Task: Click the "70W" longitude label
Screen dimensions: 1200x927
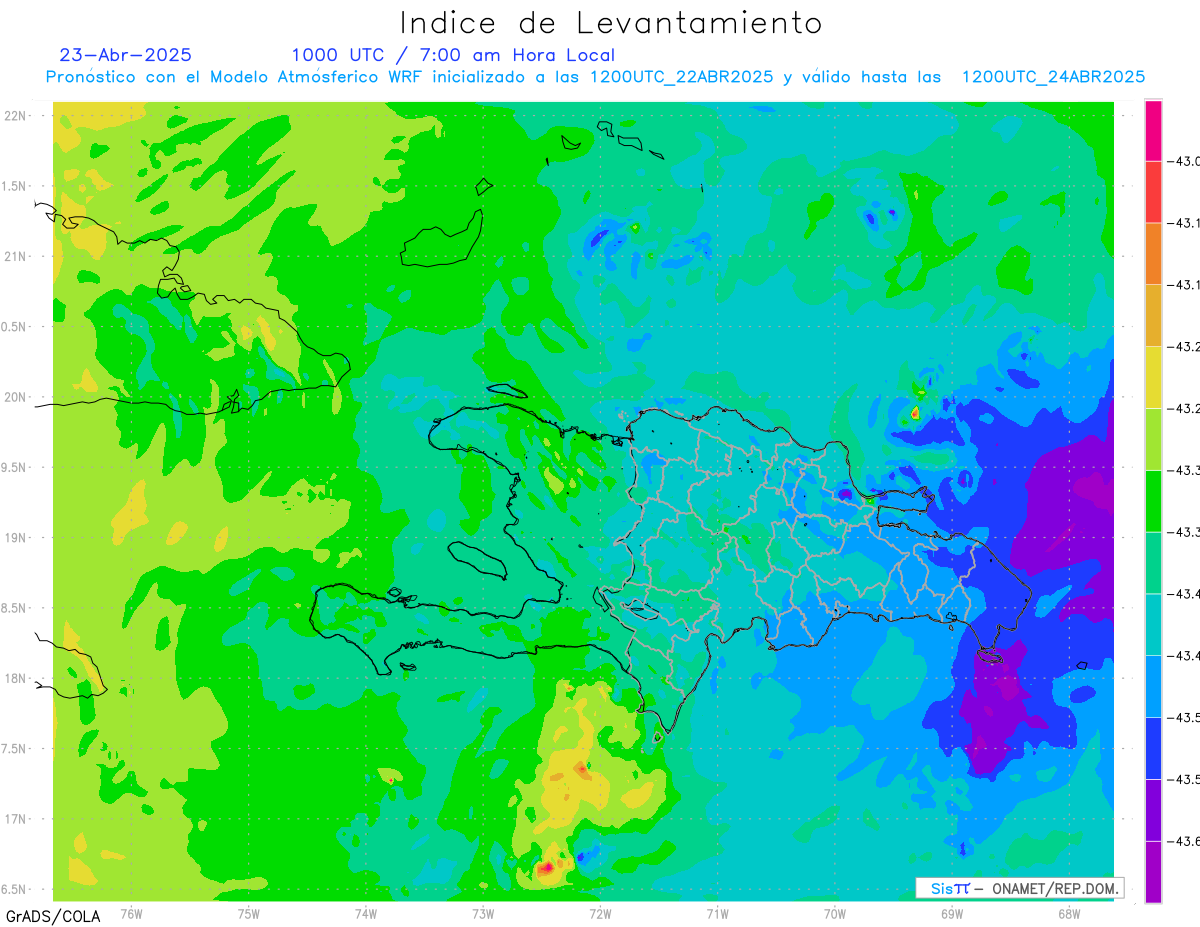Action: click(x=834, y=913)
